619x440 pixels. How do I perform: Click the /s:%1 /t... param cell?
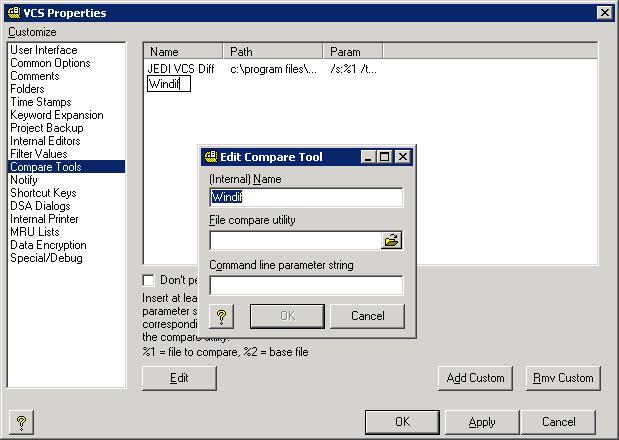coord(353,69)
